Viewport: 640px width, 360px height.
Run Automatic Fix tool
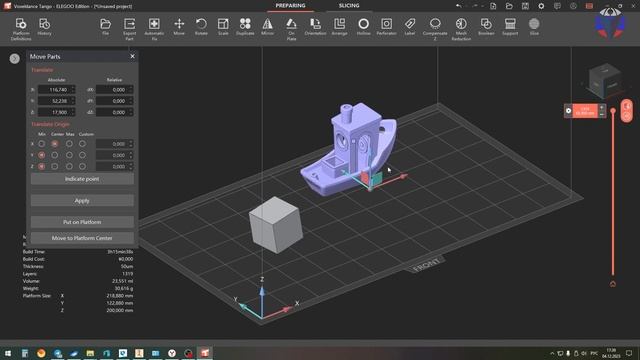(154, 29)
